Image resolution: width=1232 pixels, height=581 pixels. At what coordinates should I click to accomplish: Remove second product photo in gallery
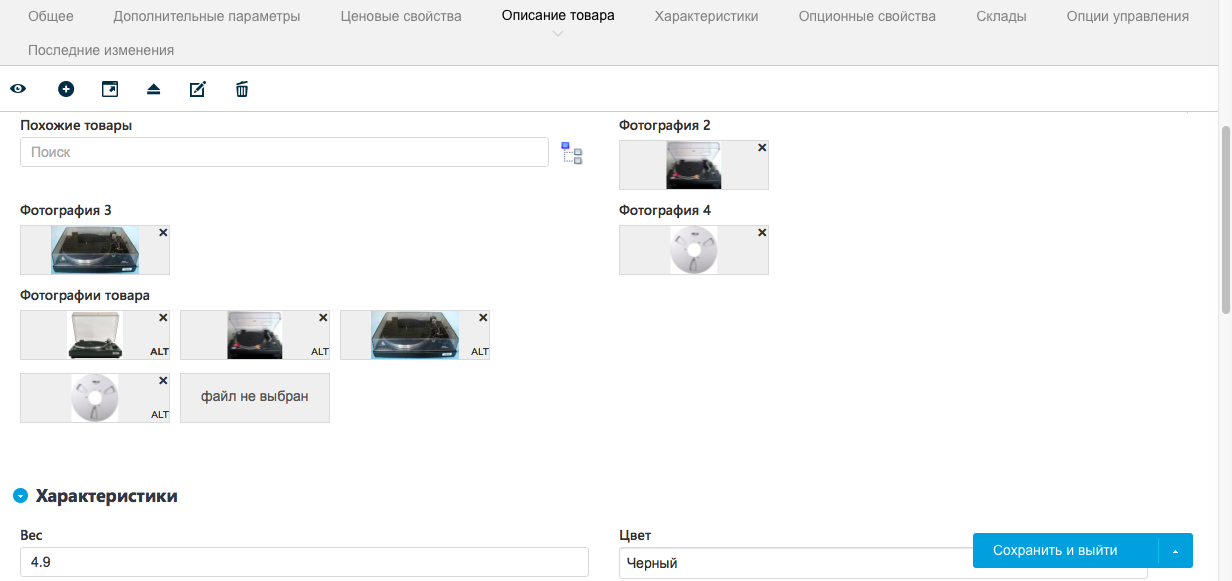(x=323, y=317)
